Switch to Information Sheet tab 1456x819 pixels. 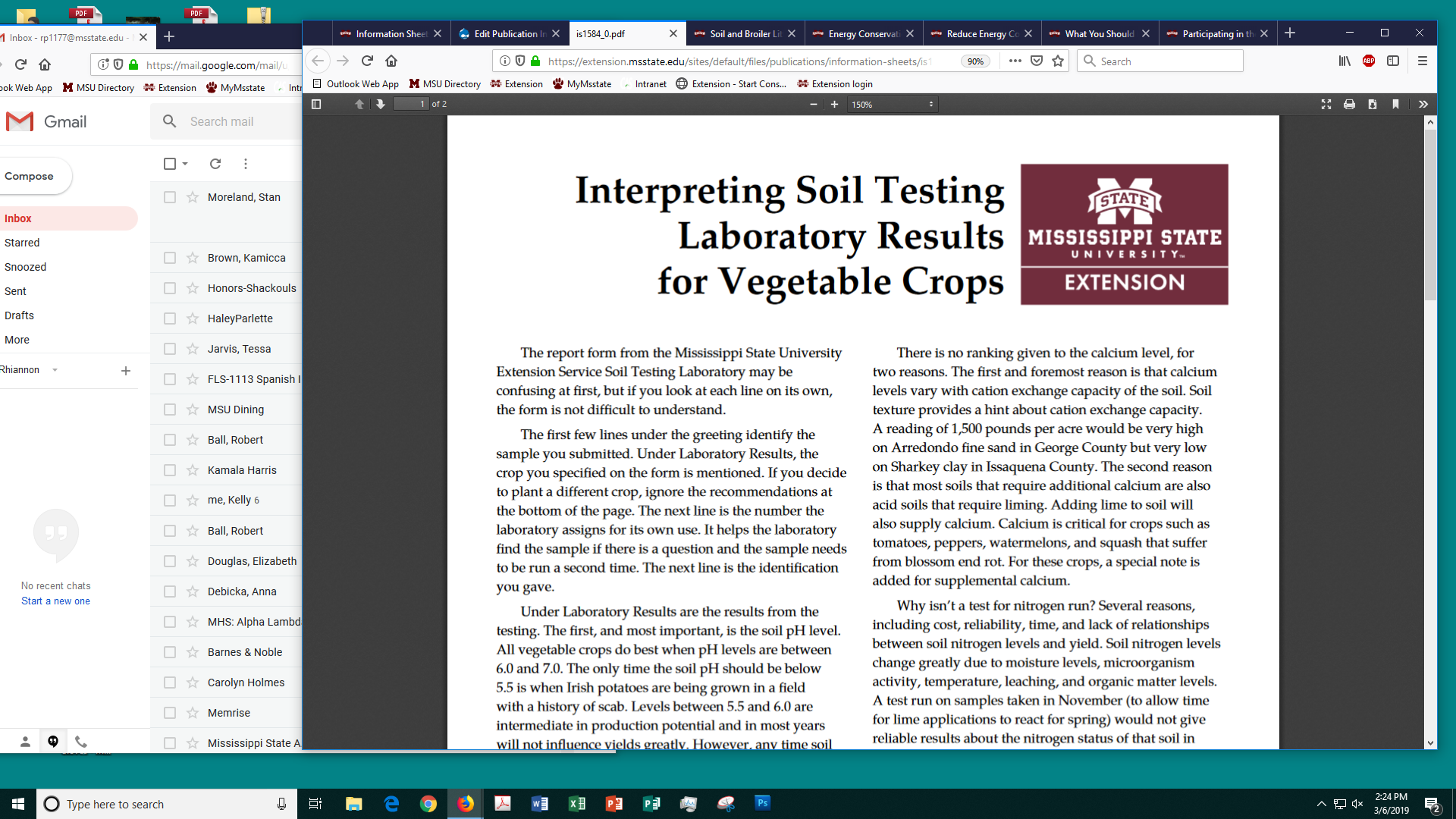click(391, 33)
